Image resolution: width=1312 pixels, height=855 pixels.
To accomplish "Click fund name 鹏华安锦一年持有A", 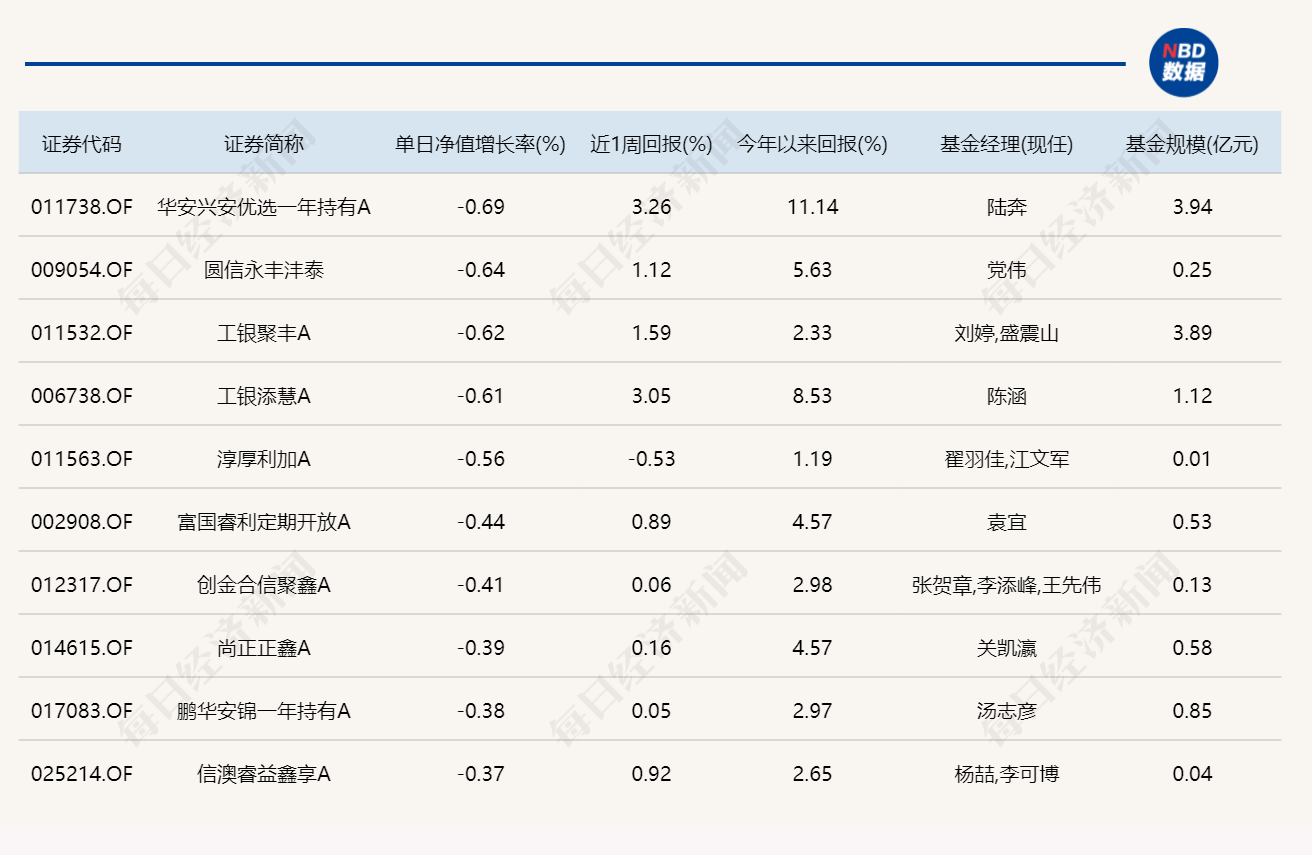I will tap(264, 711).
